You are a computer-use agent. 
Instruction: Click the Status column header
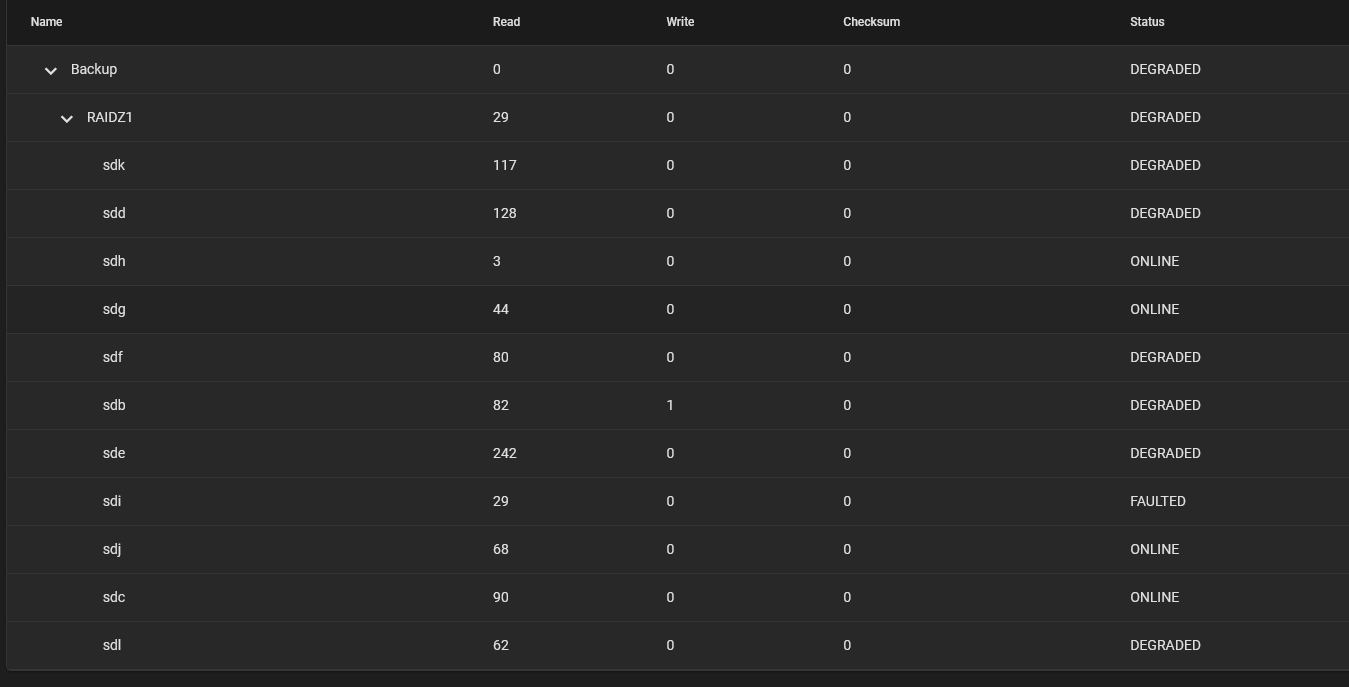1147,22
